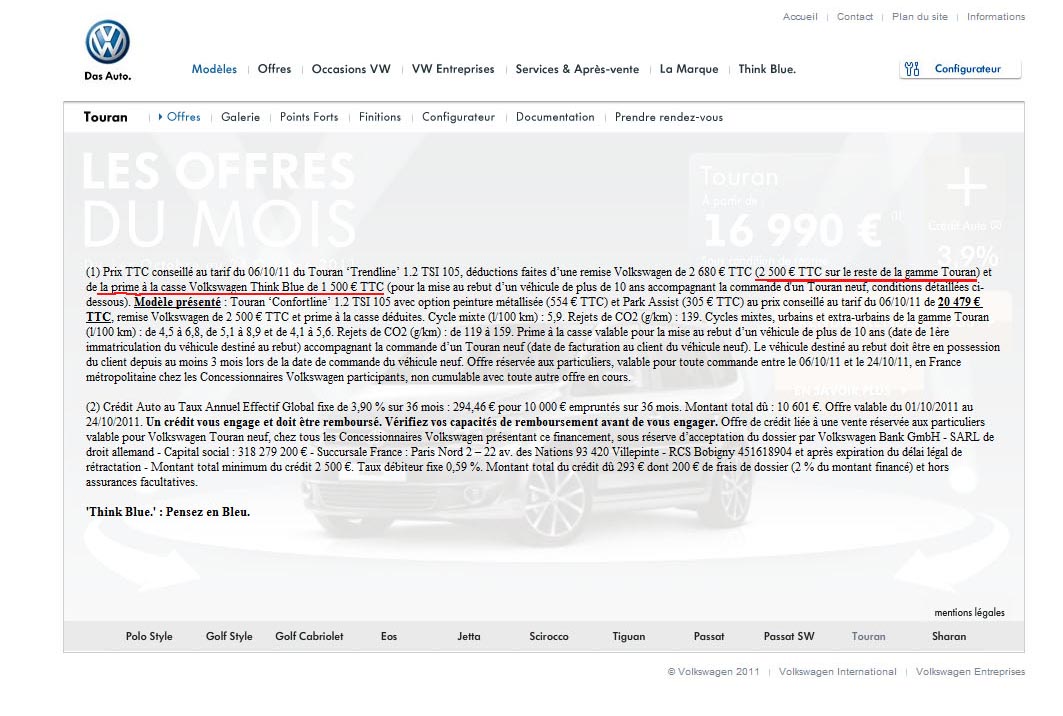Viewport: 1063px width, 716px height.
Task: Select Touran in bottom model bar
Action: 868,636
